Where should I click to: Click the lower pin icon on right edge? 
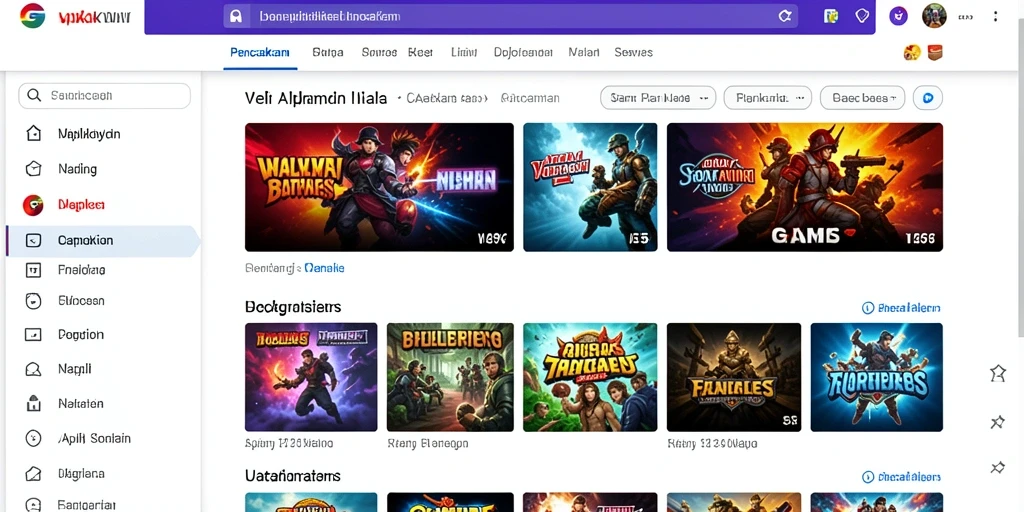pyautogui.click(x=998, y=466)
